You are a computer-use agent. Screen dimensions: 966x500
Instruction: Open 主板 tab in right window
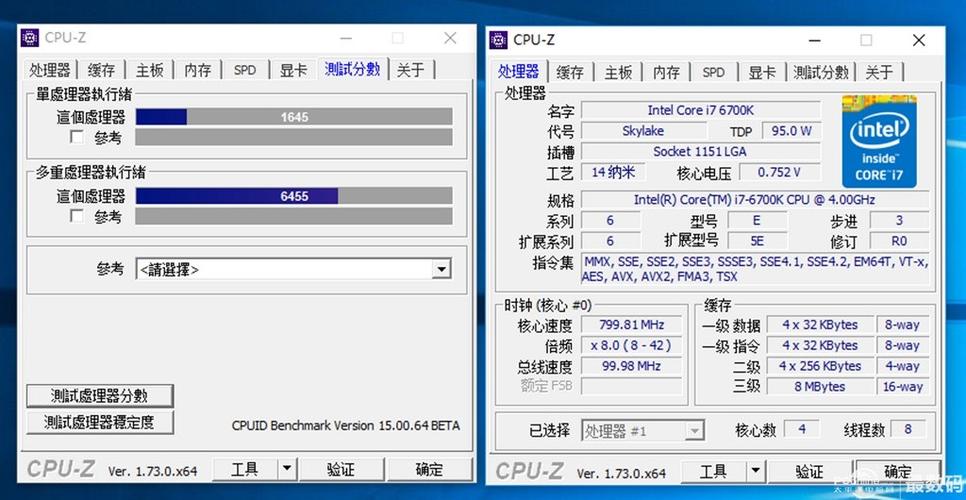click(619, 73)
